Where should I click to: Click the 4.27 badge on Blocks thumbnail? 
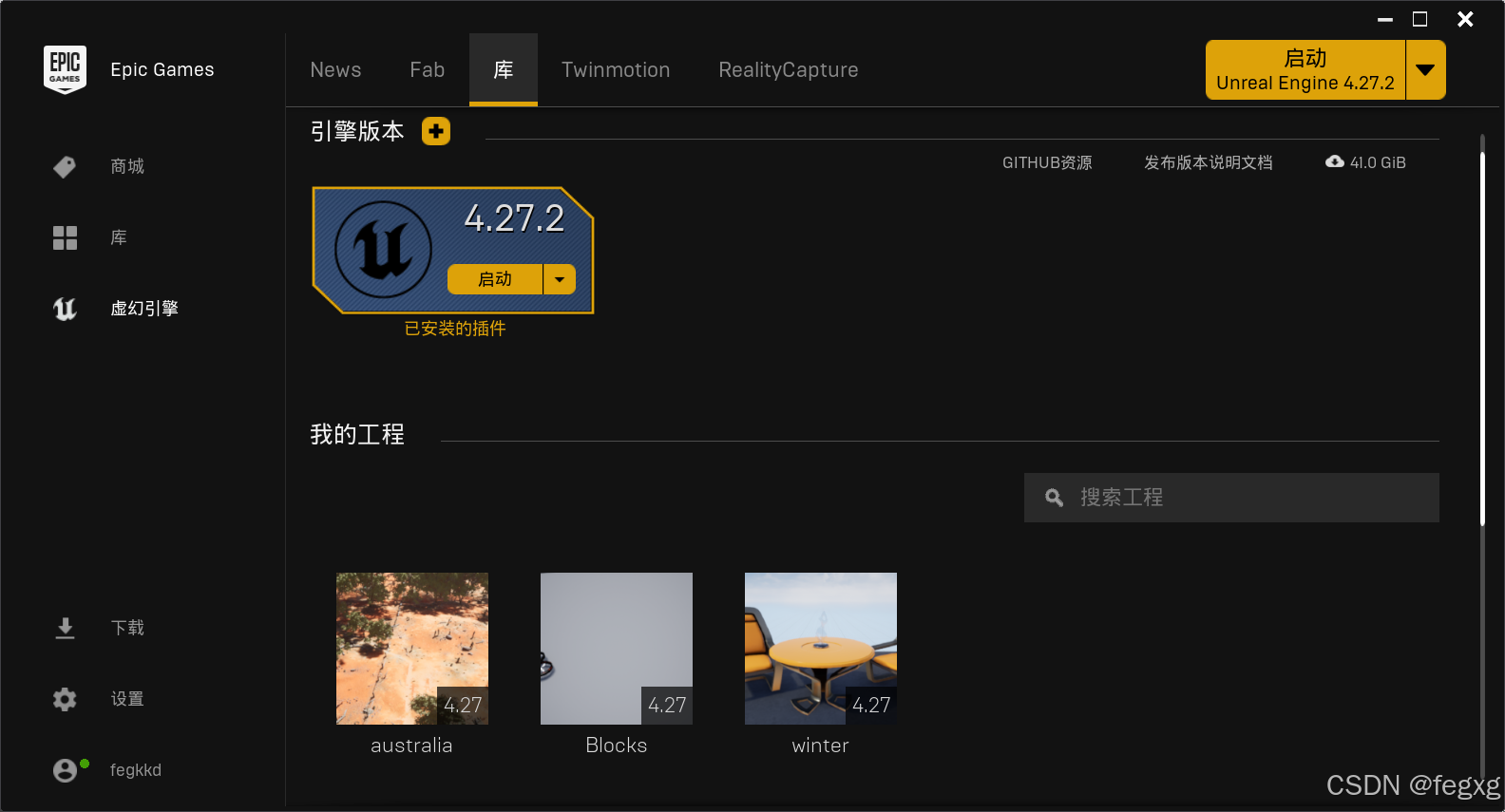tap(667, 706)
